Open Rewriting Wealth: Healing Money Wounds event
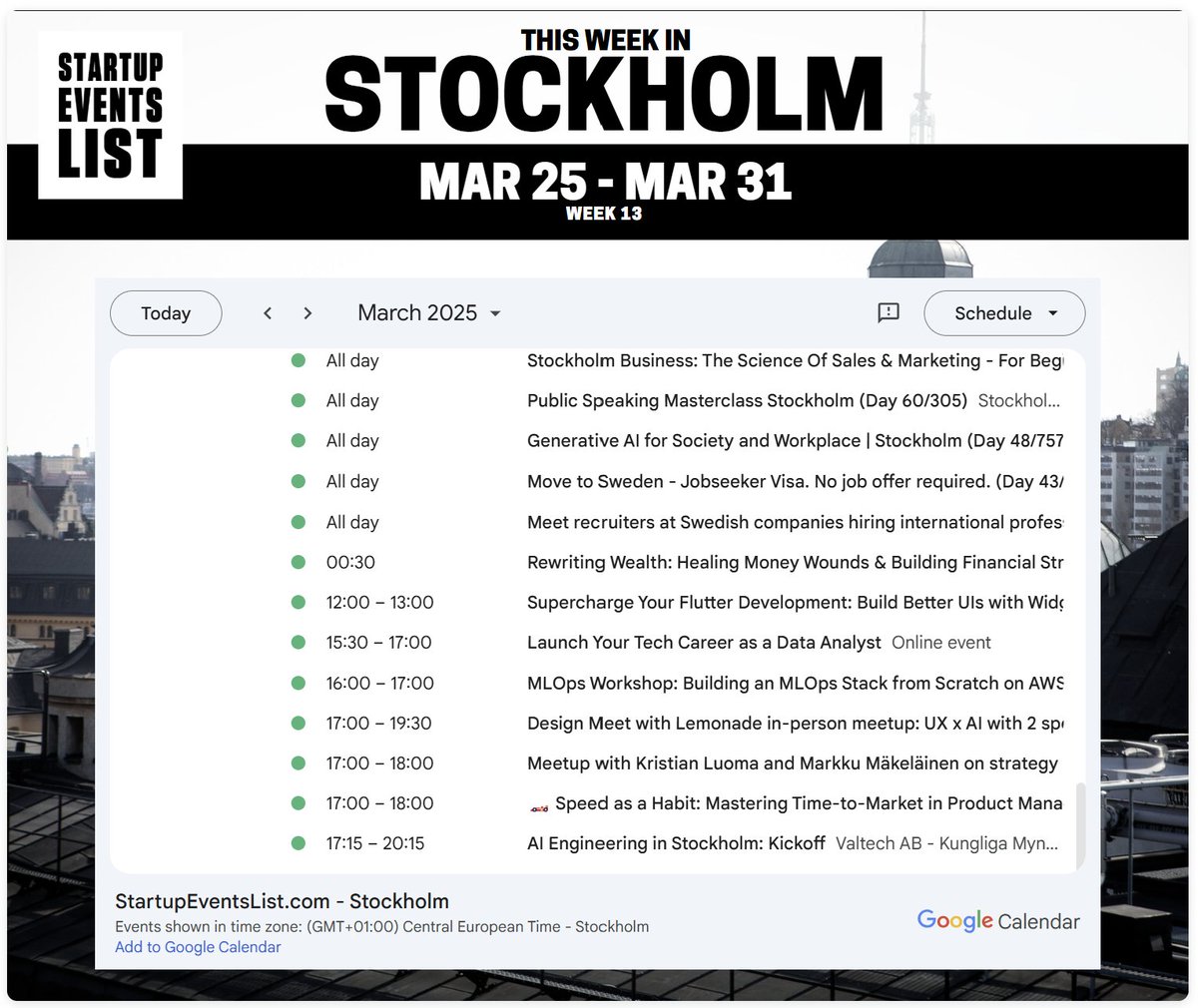 click(795, 562)
